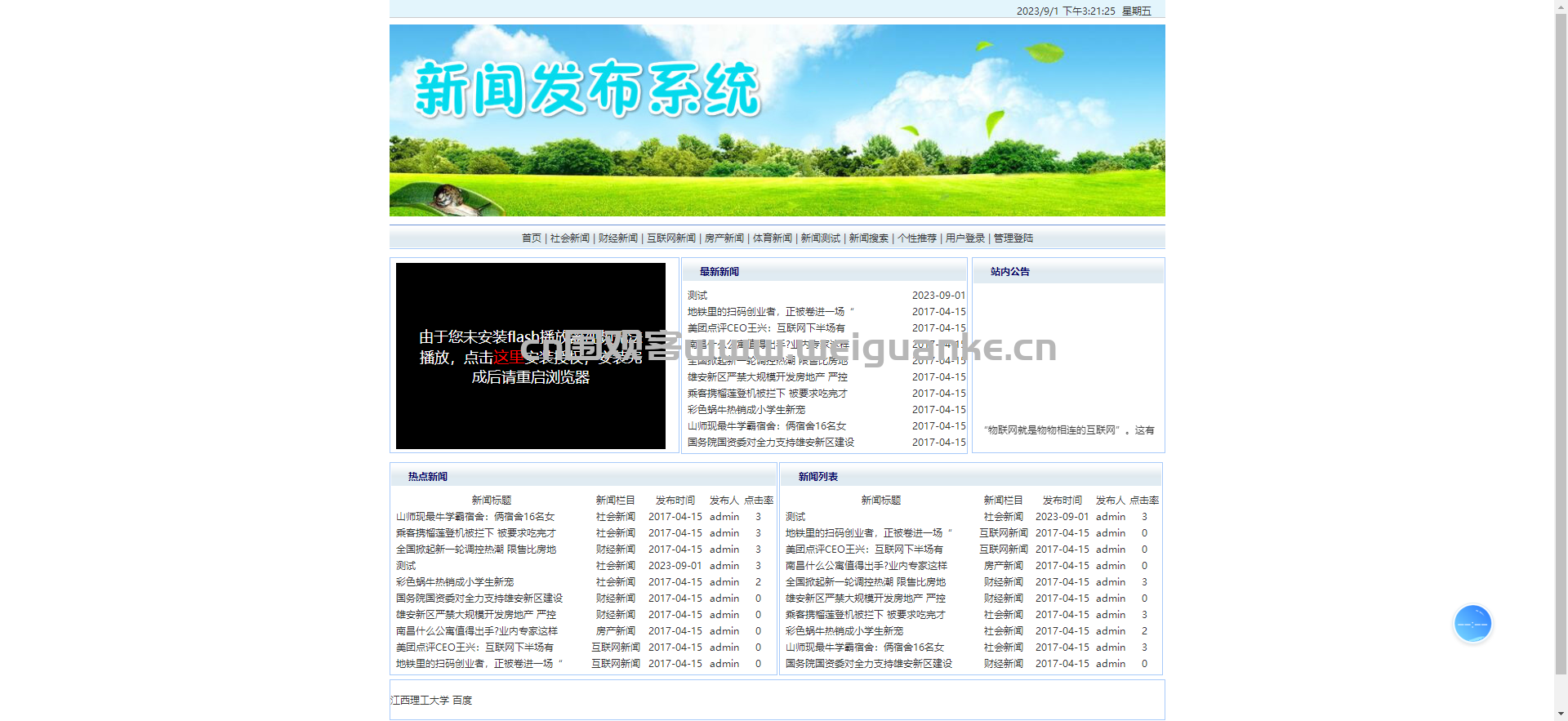This screenshot has width=1568, height=721.
Task: Open 国务院国资委 headline in 最新新闻 panel
Action: click(x=771, y=443)
